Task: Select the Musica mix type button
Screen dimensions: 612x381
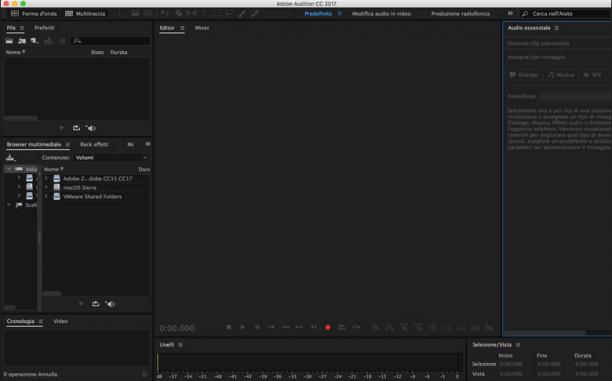Action: tap(560, 75)
